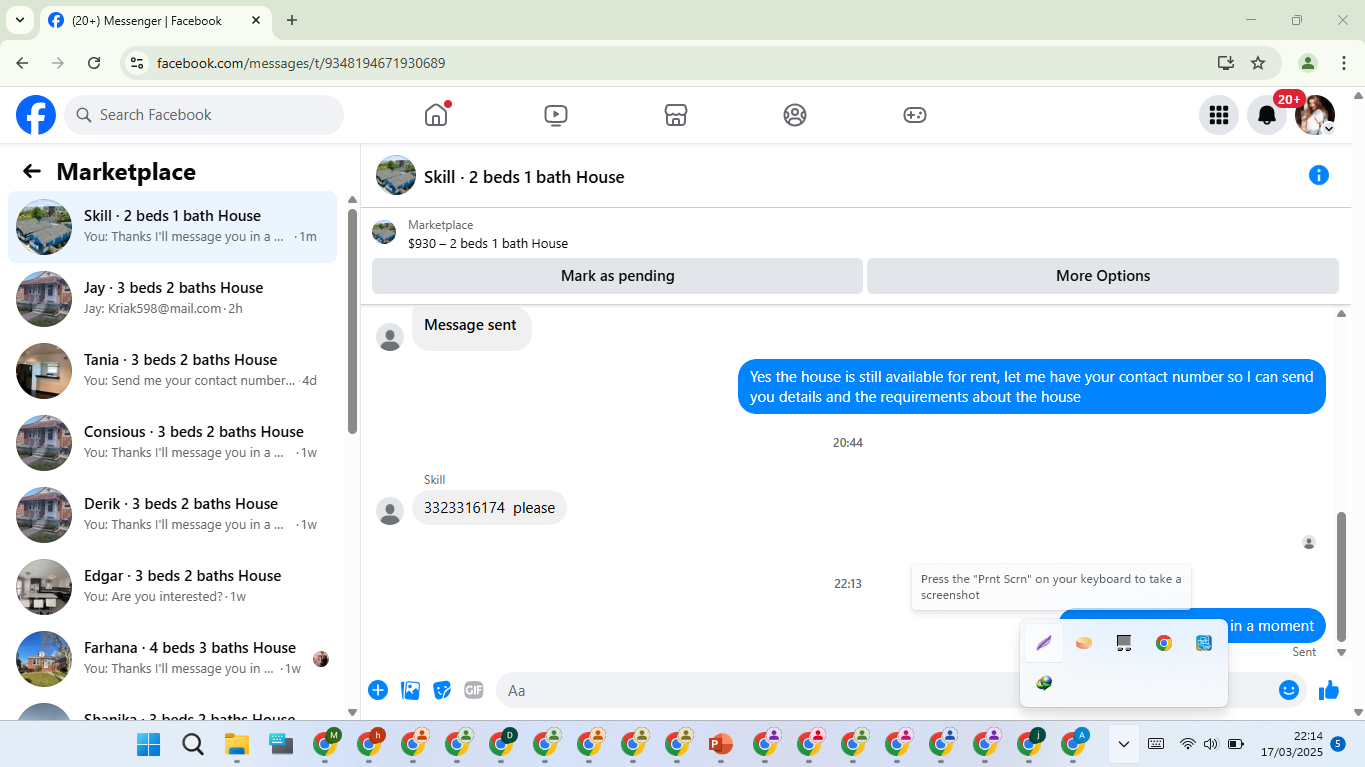This screenshot has height=767, width=1365.
Task: Open the Jay · 3 beds 2 baths House chat
Action: pyautogui.click(x=172, y=299)
